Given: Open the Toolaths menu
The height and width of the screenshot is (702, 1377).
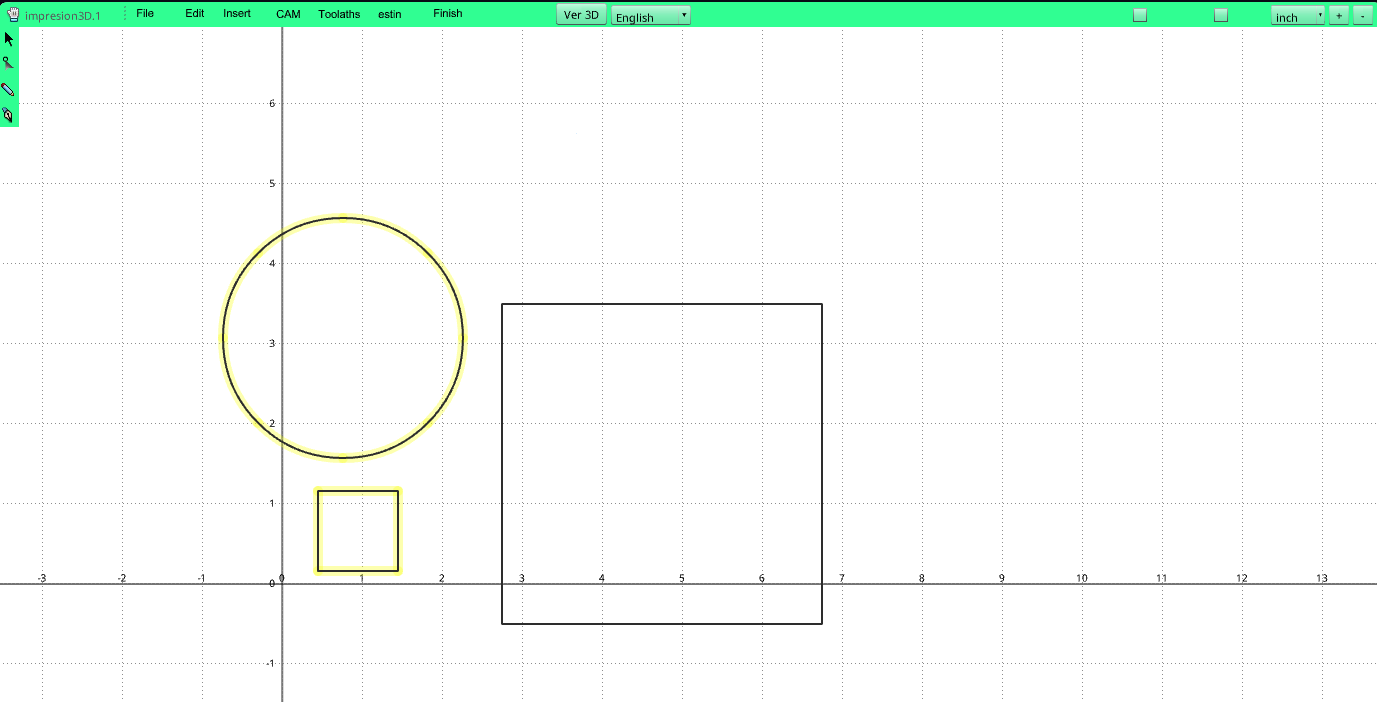Looking at the screenshot, I should point(339,13).
